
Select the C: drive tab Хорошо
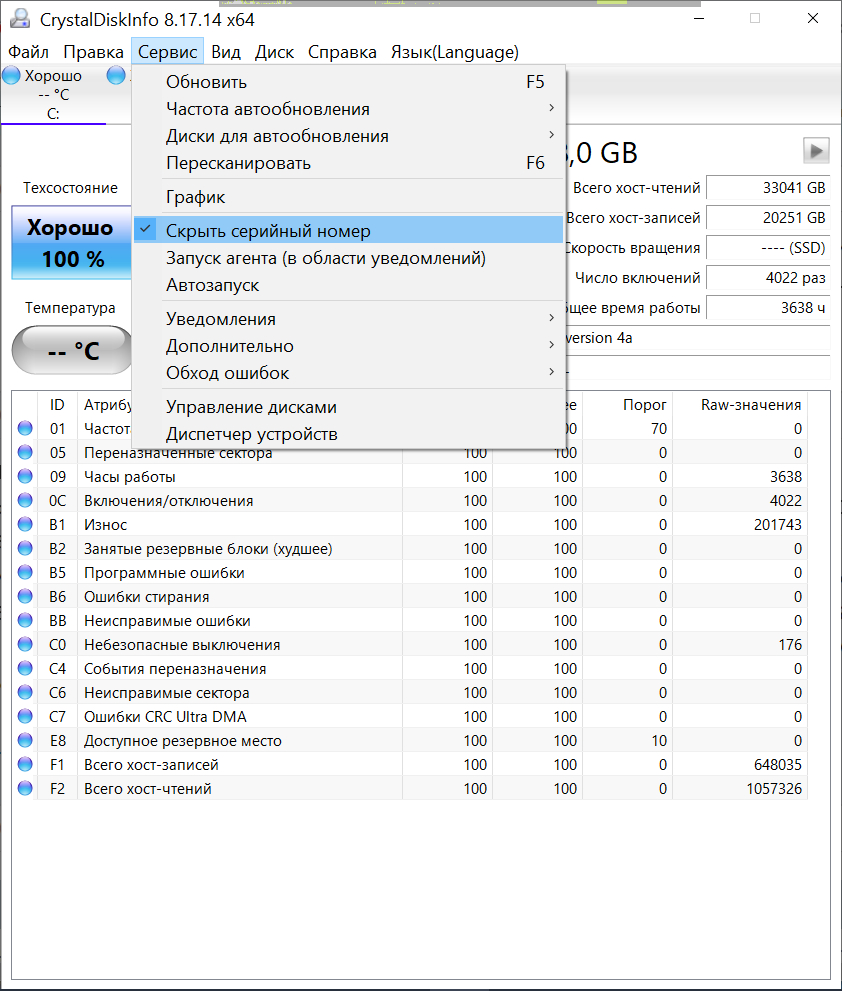tap(53, 95)
